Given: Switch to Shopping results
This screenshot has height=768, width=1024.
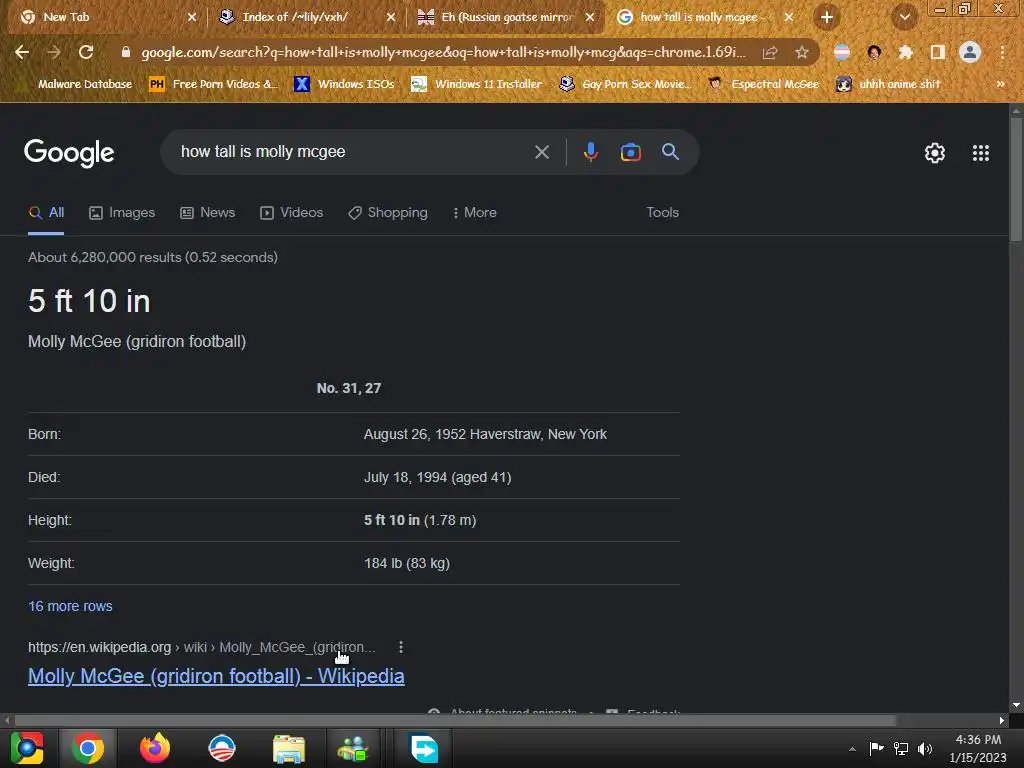Looking at the screenshot, I should coord(388,213).
